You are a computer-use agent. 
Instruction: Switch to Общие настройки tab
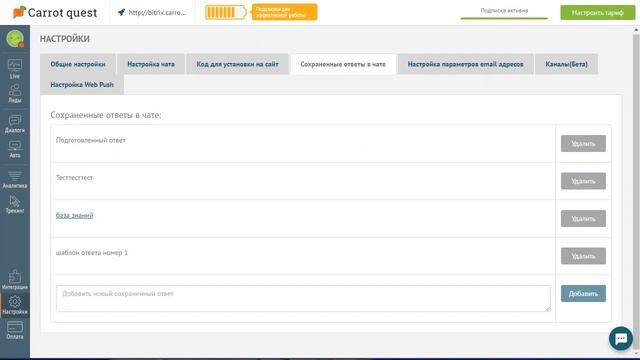click(x=78, y=64)
